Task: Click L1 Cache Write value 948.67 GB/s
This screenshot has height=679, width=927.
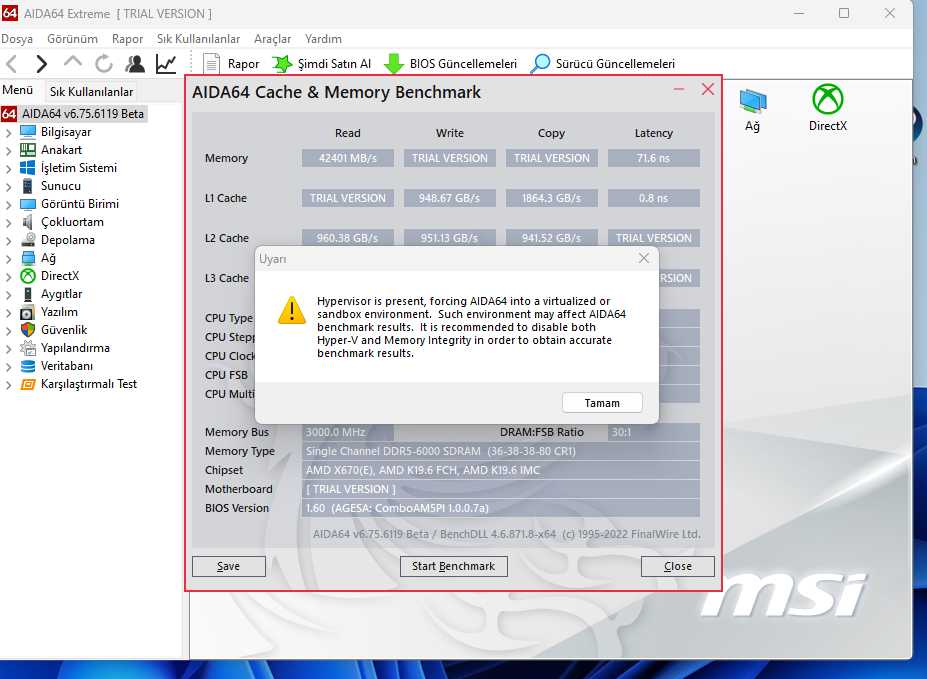Action: (x=449, y=198)
